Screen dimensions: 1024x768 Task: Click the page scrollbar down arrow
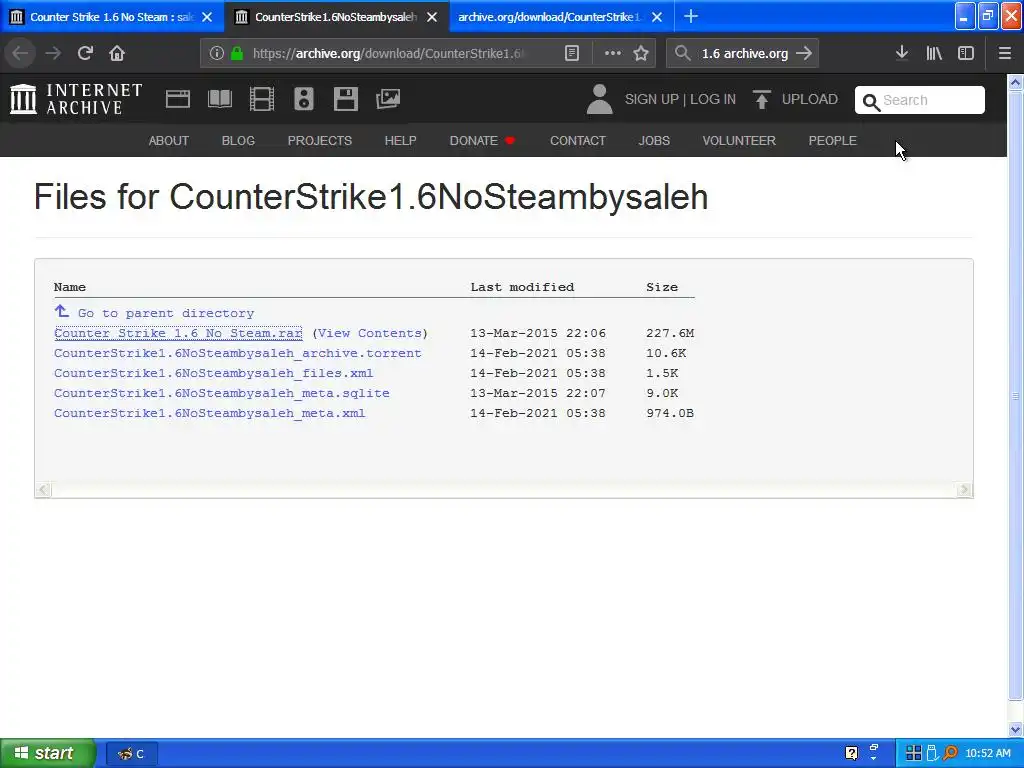1015,729
